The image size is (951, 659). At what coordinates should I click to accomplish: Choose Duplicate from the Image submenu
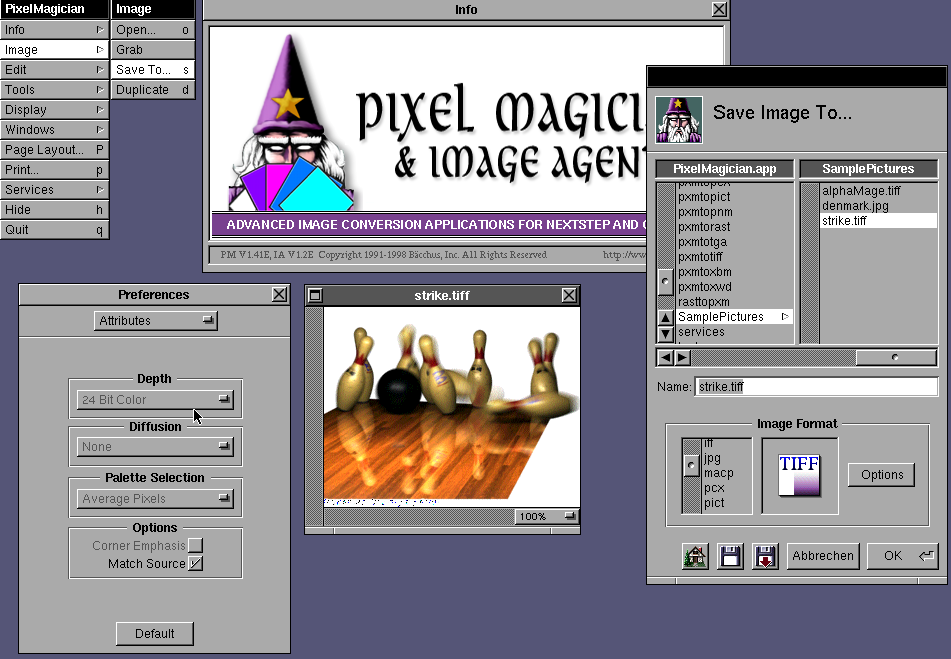(152, 90)
